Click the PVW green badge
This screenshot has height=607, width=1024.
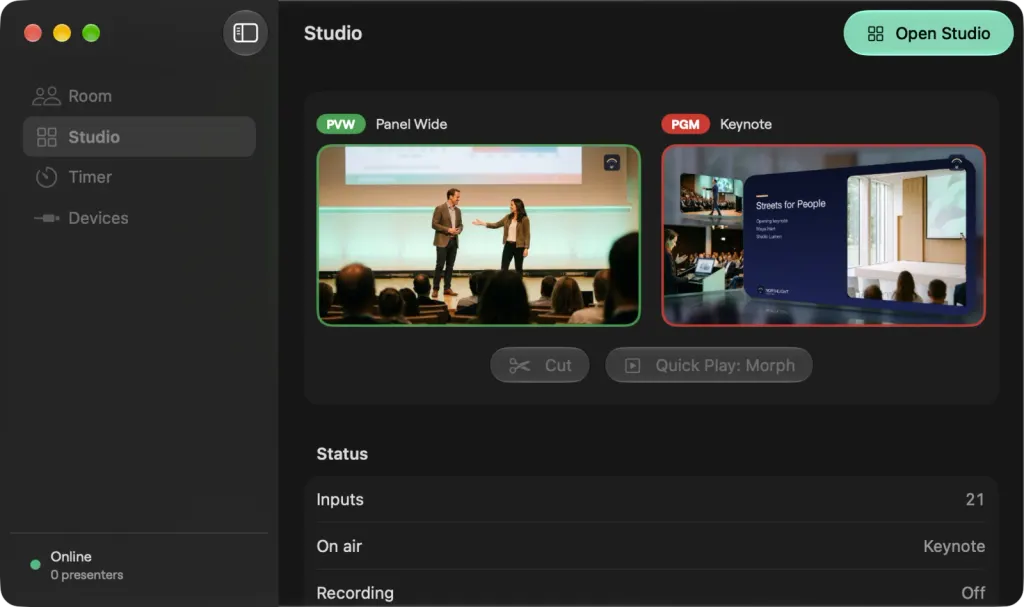coord(340,124)
